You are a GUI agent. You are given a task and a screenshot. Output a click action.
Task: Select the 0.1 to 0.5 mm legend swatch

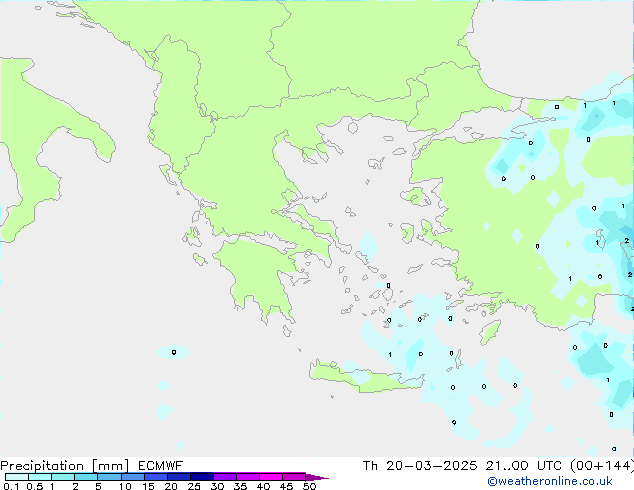tap(17, 477)
